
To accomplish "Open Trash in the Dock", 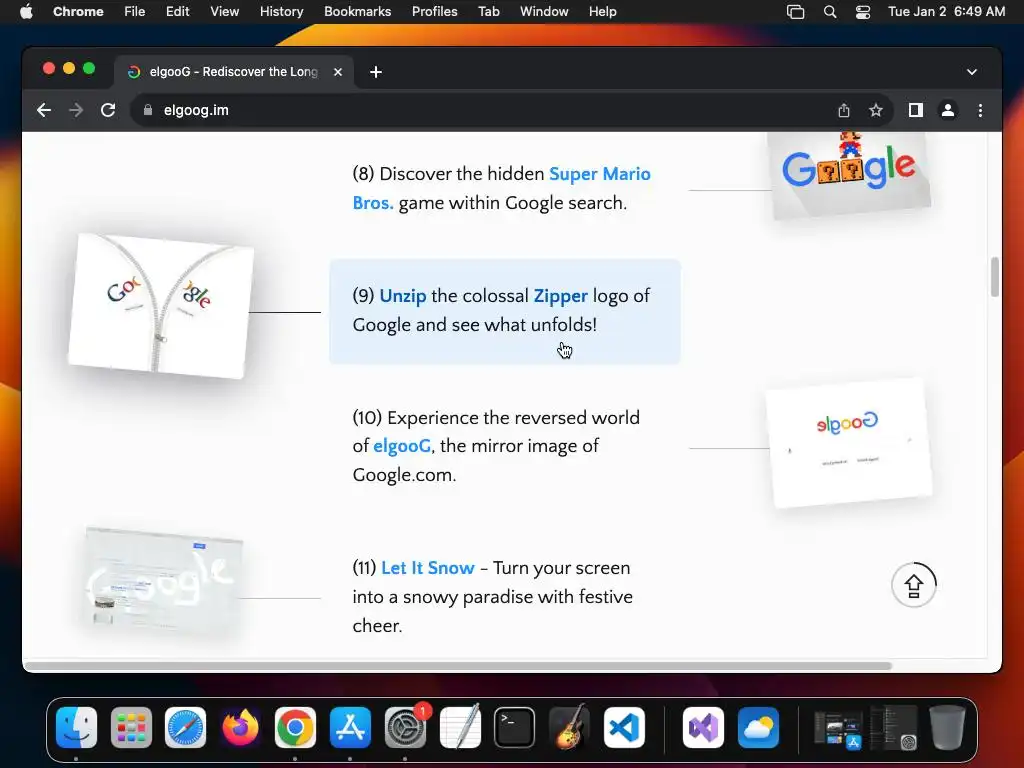I will coord(947,728).
